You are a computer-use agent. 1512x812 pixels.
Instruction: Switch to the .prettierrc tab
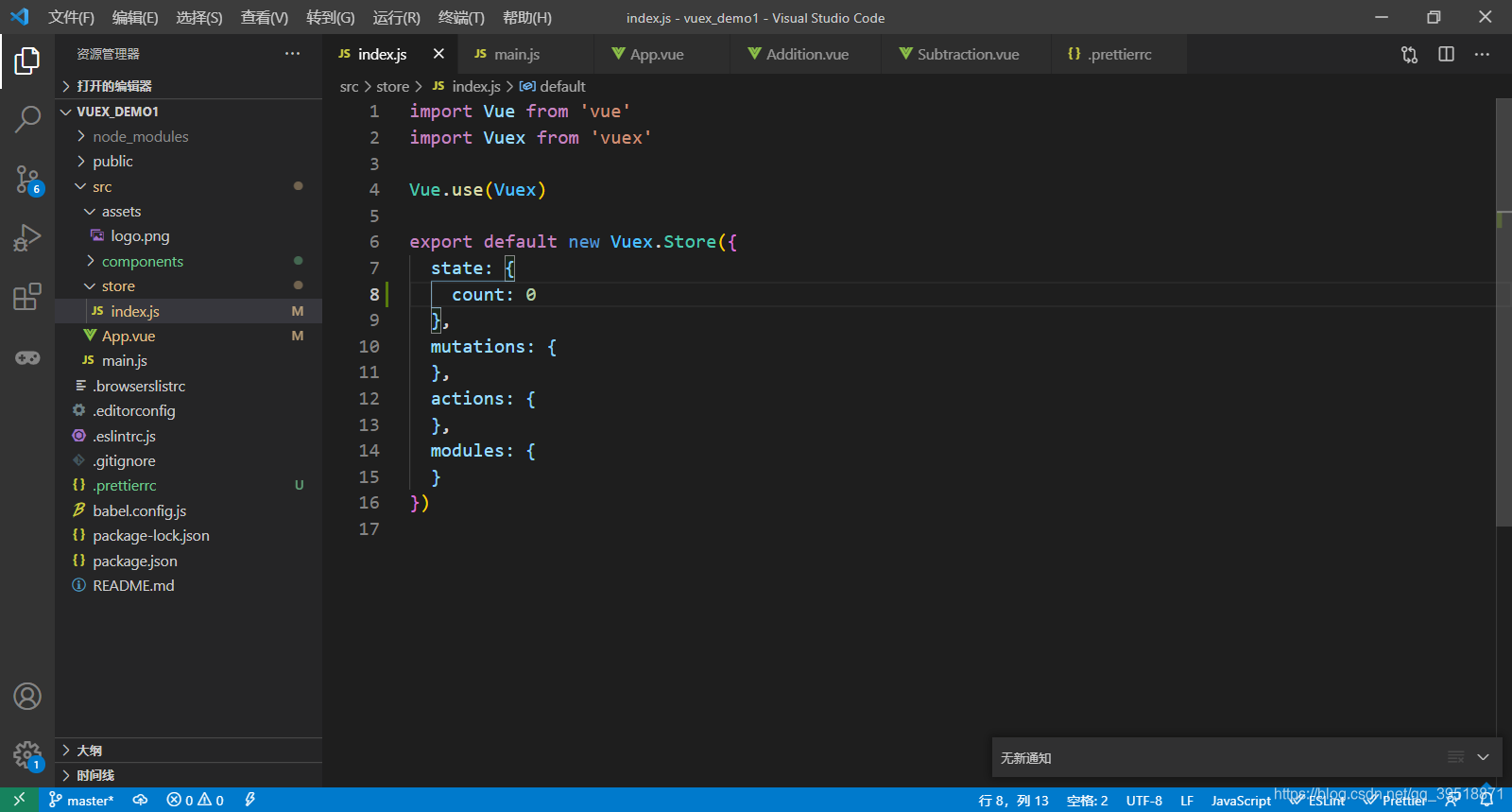1119,54
